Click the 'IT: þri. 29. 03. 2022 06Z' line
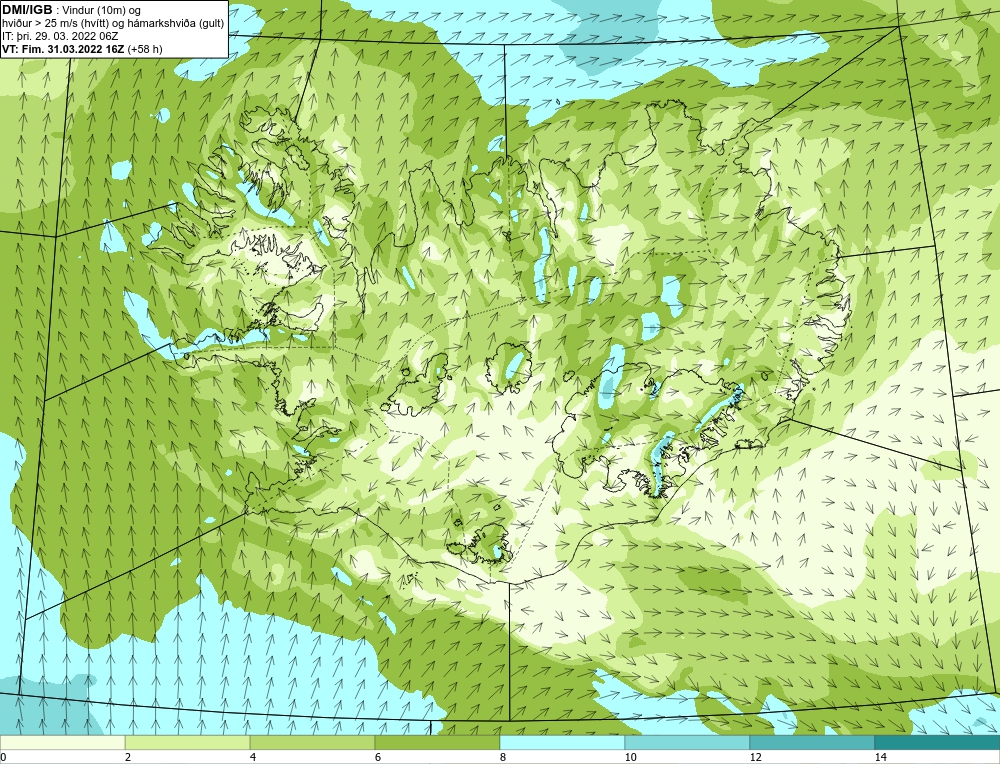 [x=60, y=36]
